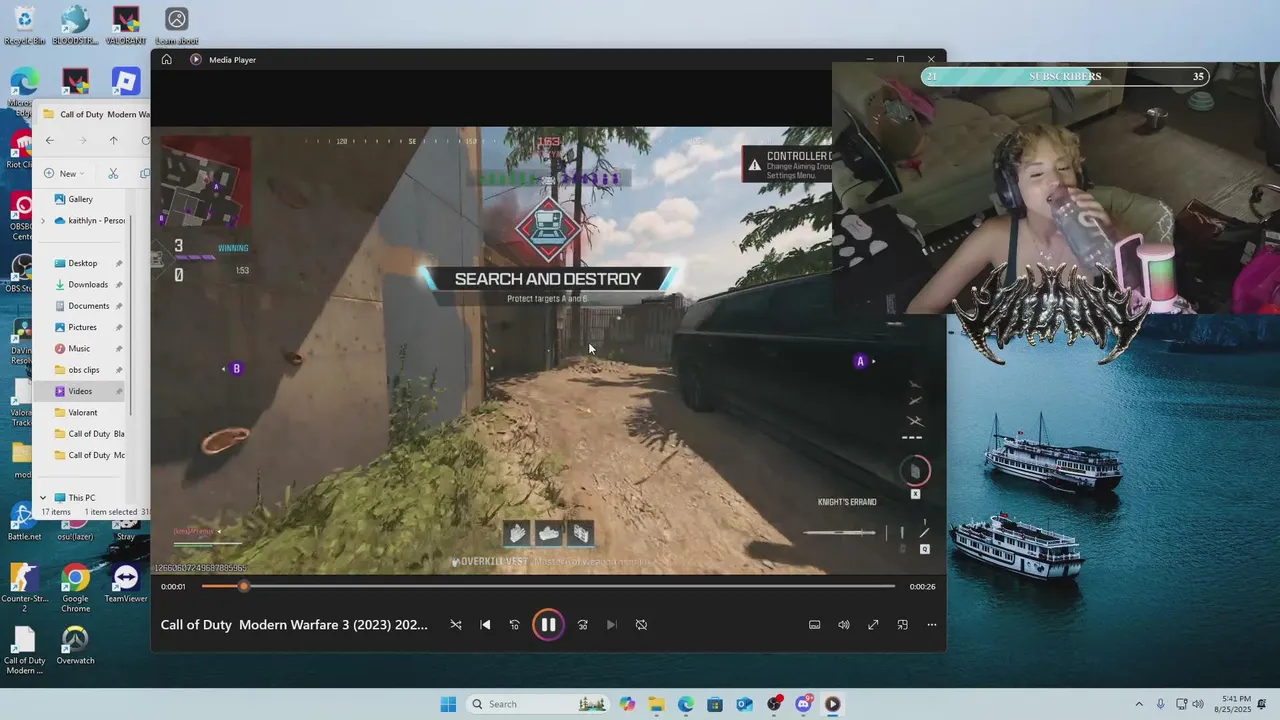This screenshot has height=720, width=1280.
Task: Click the video seek bar track
Action: [548, 586]
